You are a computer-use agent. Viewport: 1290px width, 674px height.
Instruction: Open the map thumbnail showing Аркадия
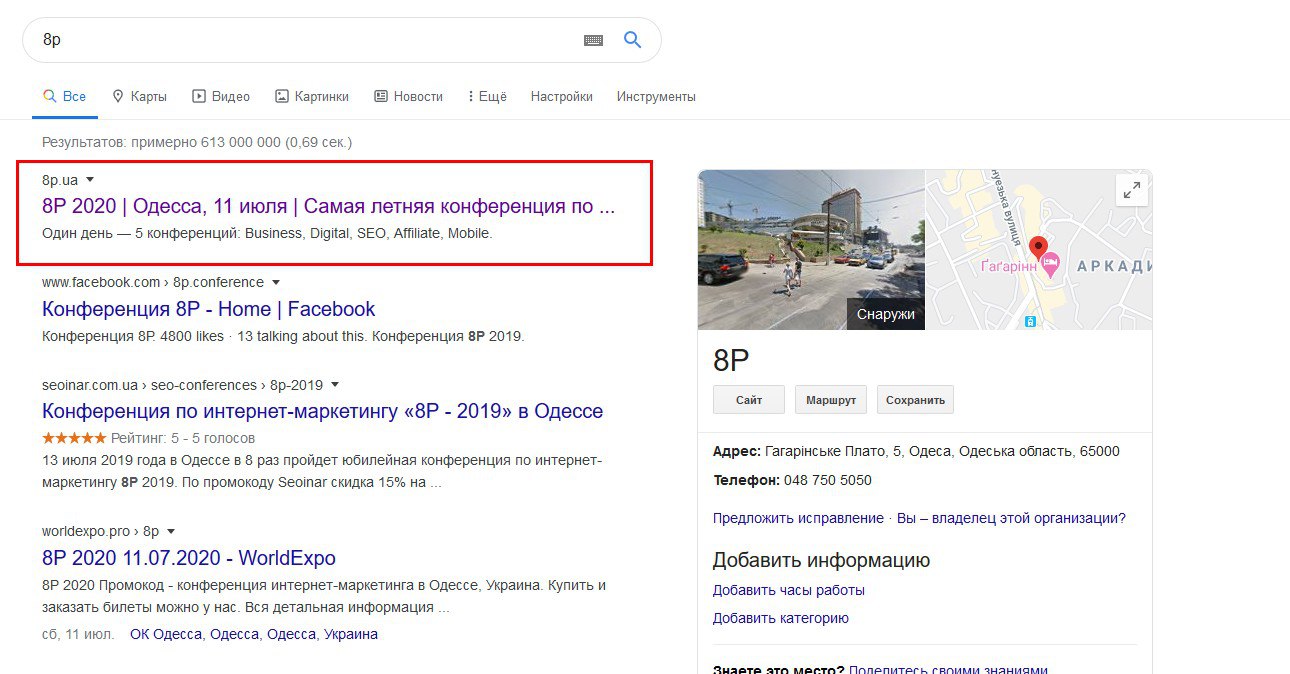click(1038, 249)
